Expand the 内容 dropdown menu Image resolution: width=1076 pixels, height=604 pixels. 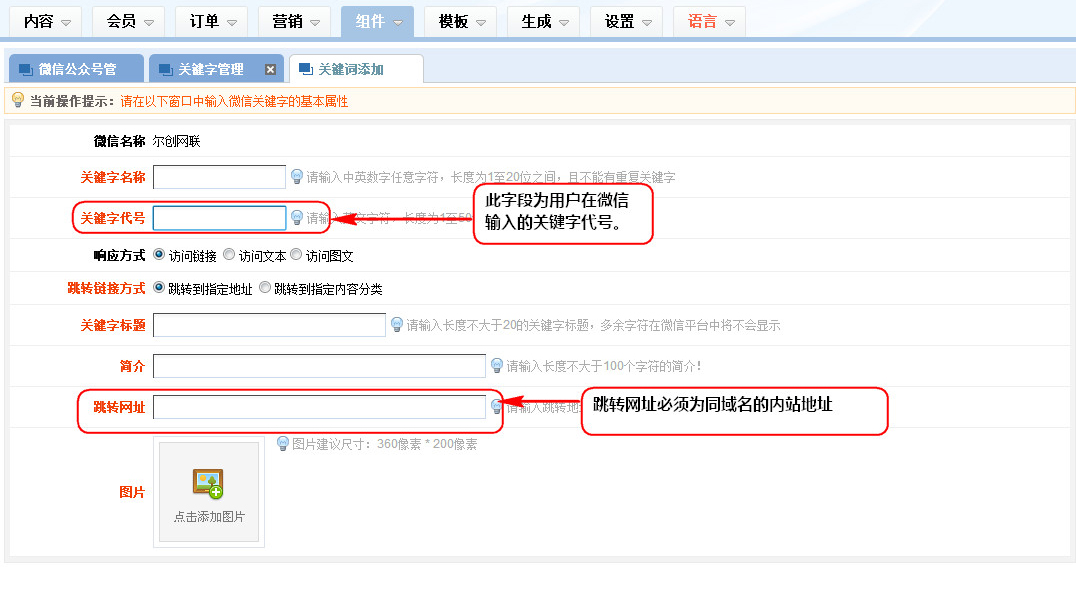(x=48, y=21)
